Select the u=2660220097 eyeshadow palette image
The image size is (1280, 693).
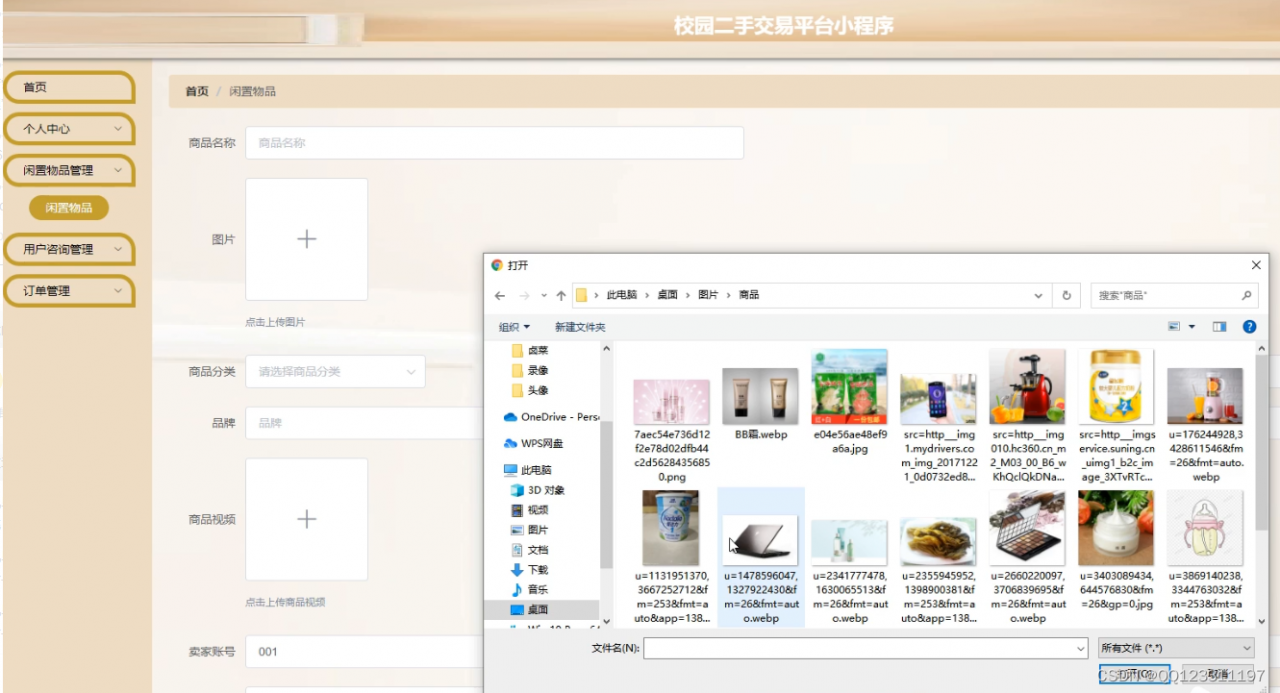coord(1027,557)
